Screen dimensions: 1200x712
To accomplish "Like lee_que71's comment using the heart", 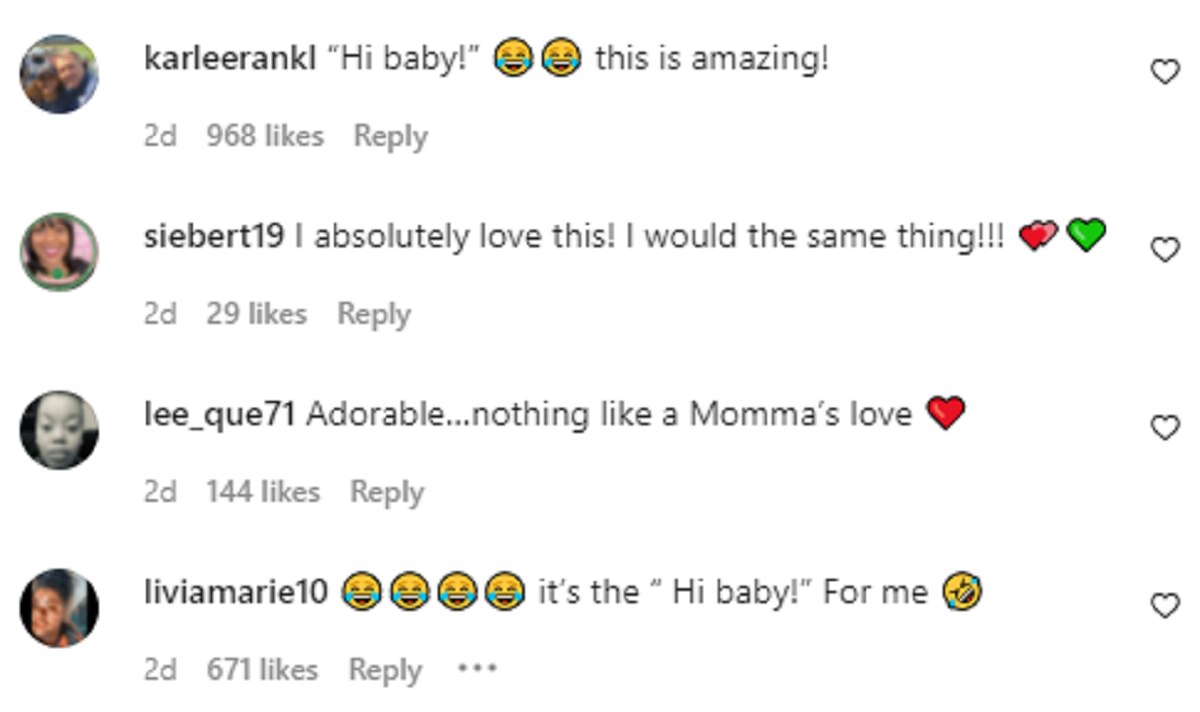I will point(1164,428).
